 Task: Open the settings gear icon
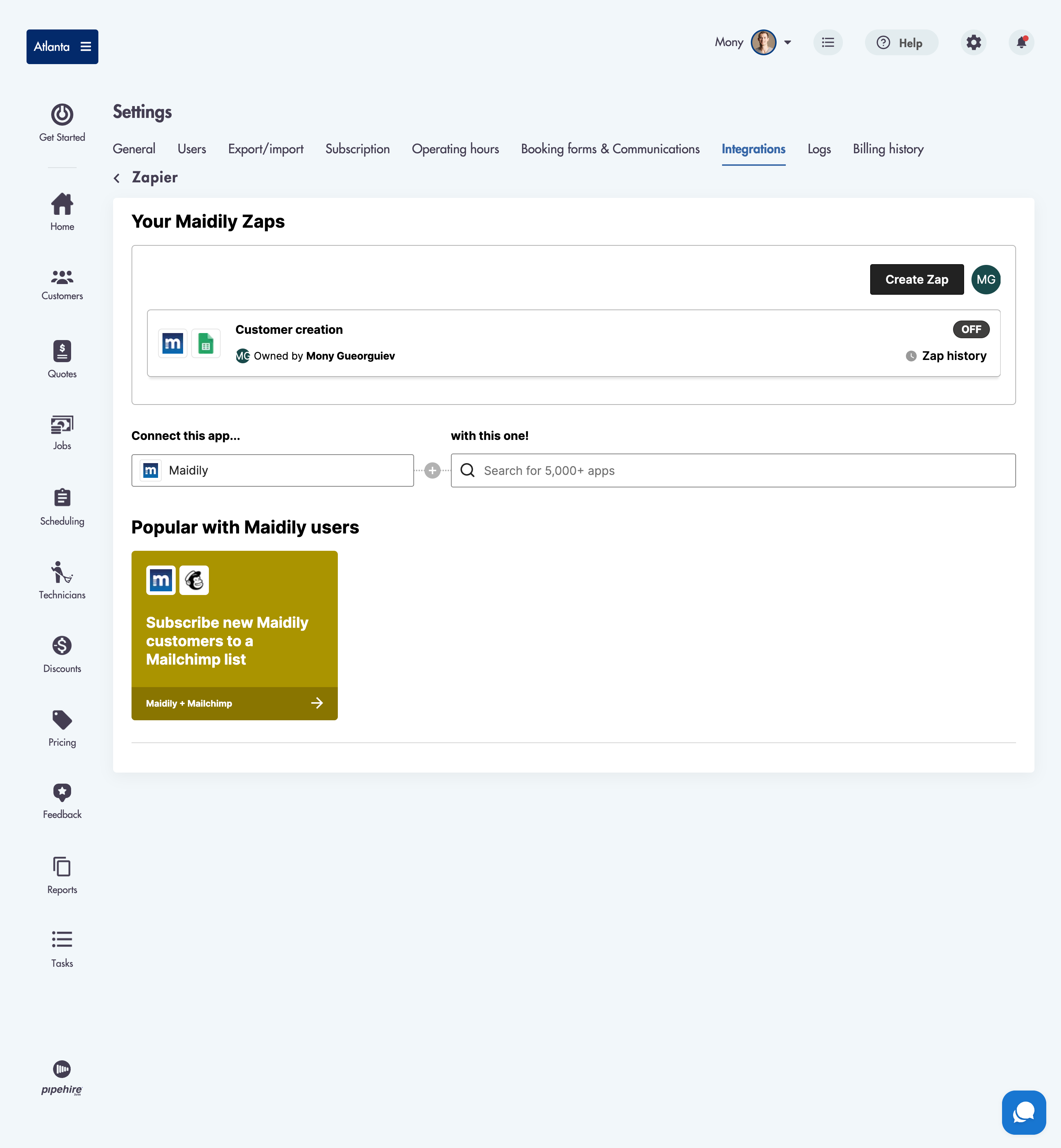tap(973, 42)
